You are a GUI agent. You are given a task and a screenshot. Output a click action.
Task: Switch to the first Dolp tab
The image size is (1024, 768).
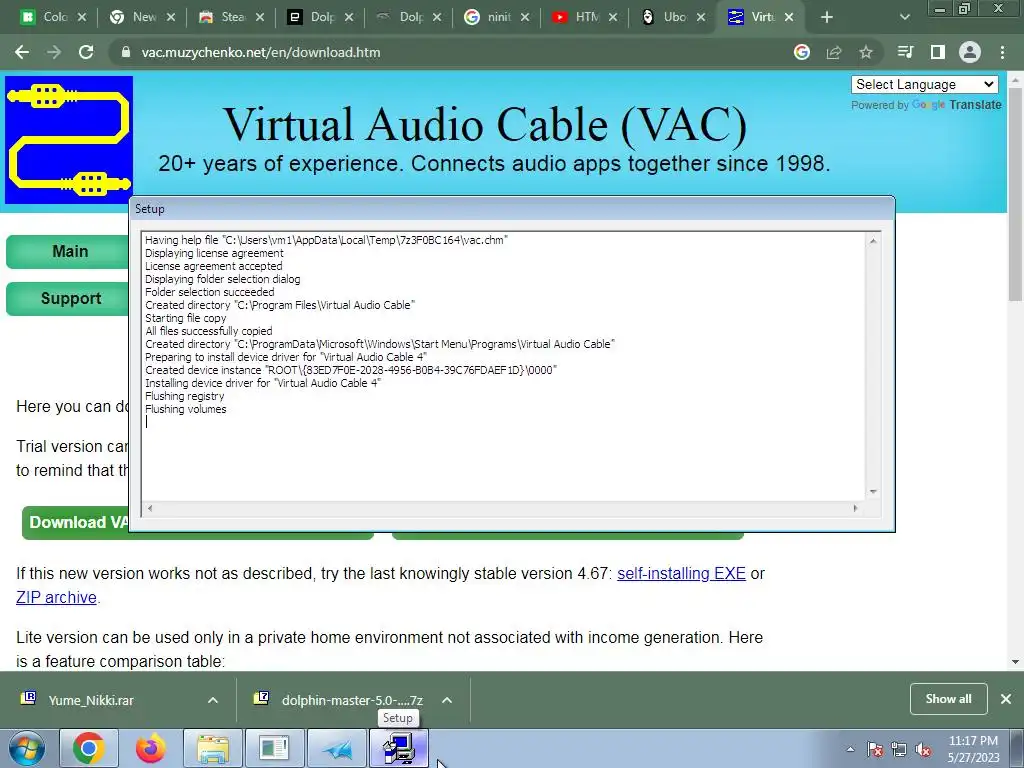321,17
